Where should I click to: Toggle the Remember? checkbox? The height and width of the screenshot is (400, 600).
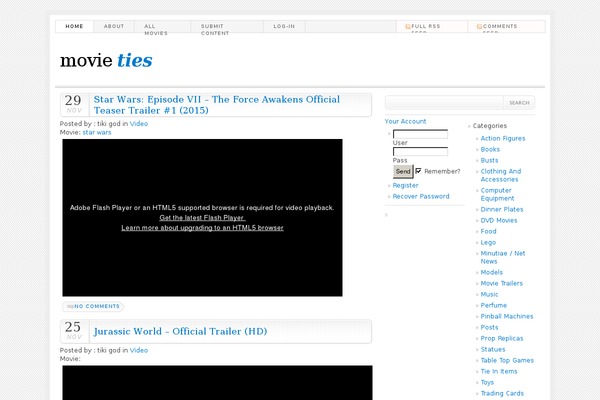point(418,171)
